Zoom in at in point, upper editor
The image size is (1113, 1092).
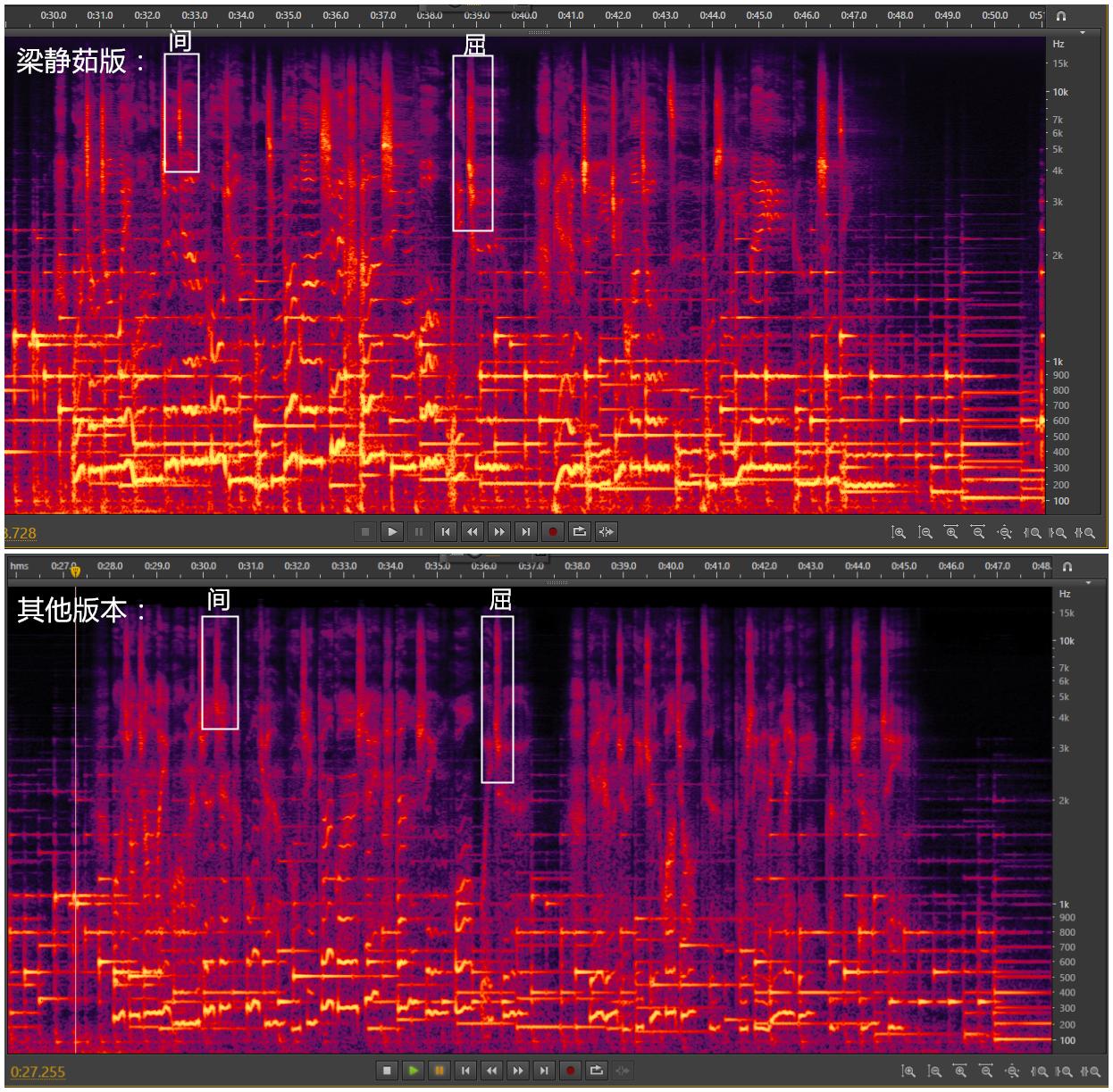(x=1032, y=532)
